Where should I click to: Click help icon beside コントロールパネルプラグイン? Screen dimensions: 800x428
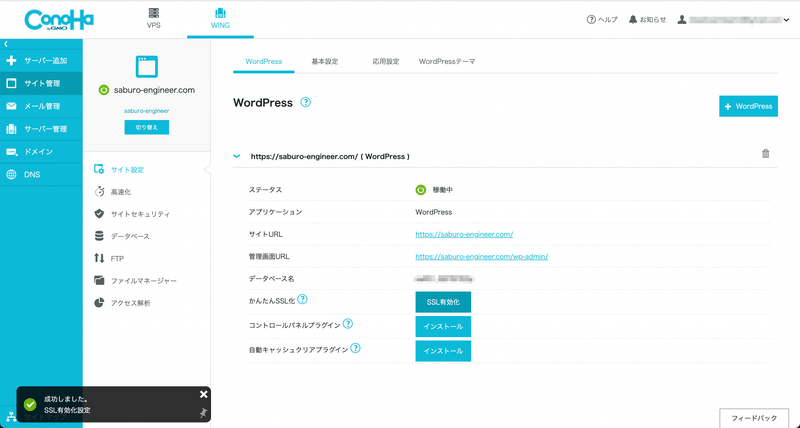click(348, 323)
